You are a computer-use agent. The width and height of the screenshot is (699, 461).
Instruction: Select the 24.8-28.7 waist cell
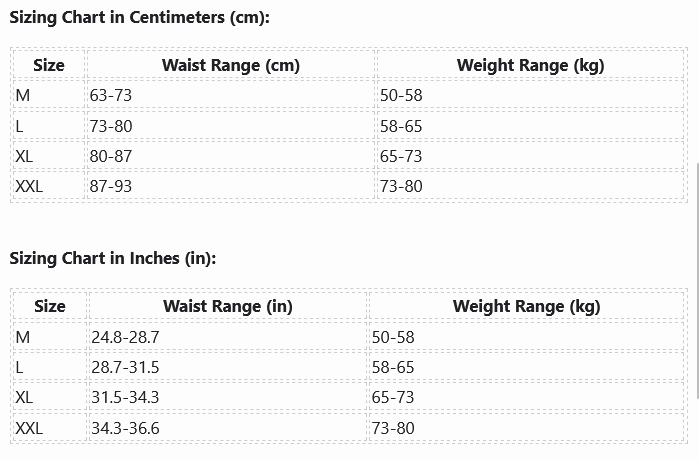point(125,337)
